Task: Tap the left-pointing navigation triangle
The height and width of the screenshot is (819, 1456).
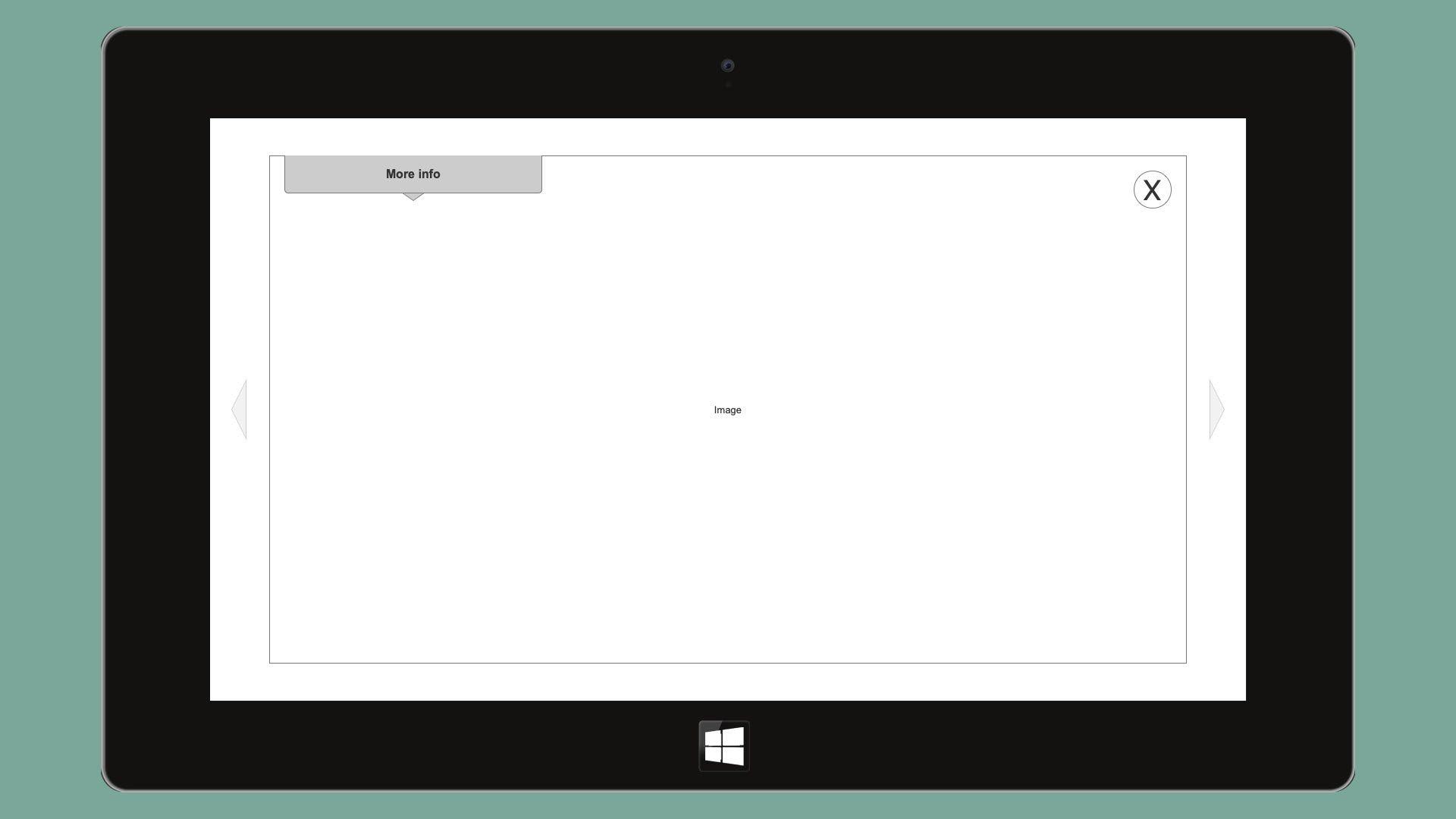Action: coord(240,409)
